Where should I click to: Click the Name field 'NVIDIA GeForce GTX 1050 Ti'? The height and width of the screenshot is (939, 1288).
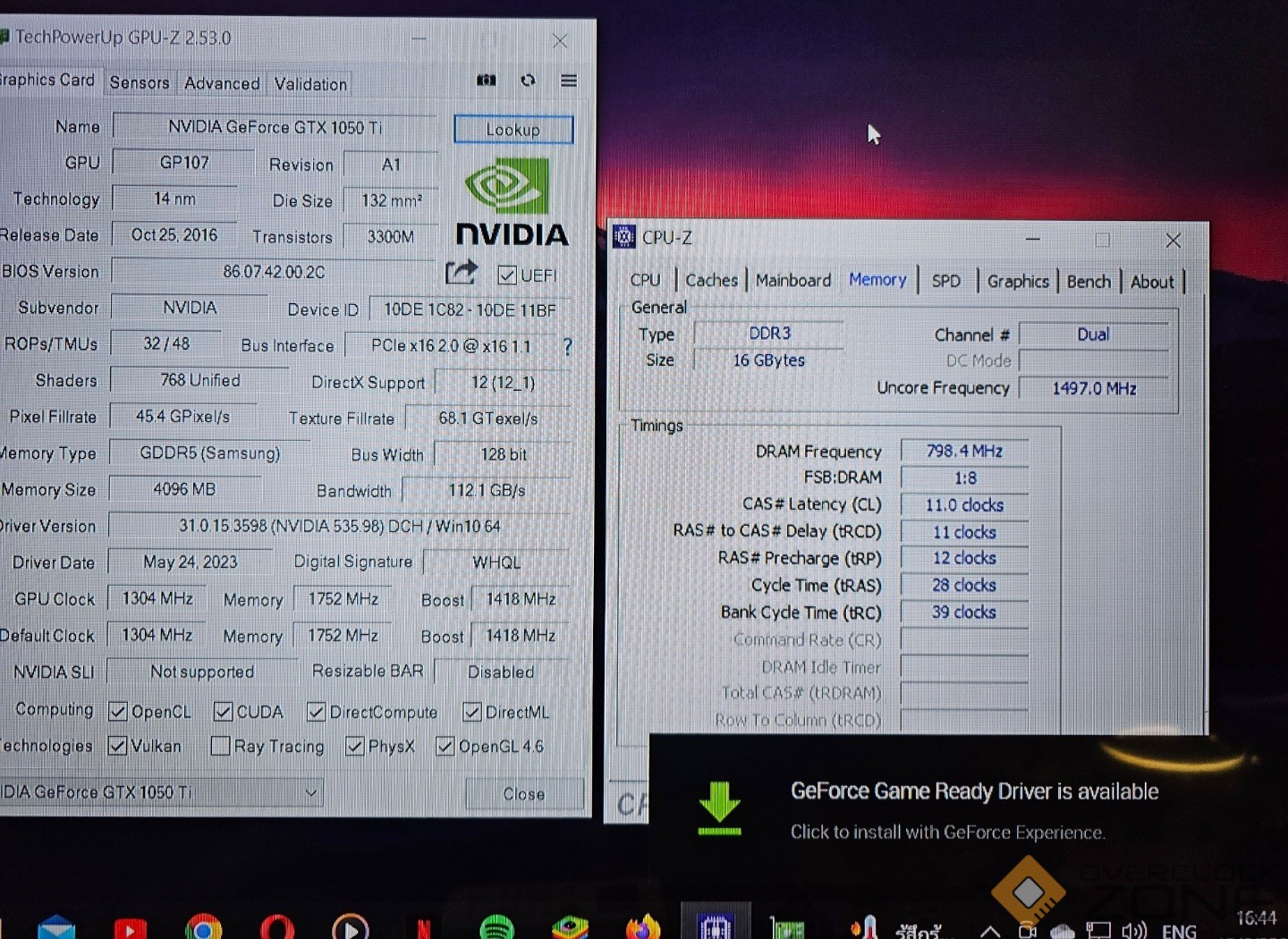click(x=275, y=127)
